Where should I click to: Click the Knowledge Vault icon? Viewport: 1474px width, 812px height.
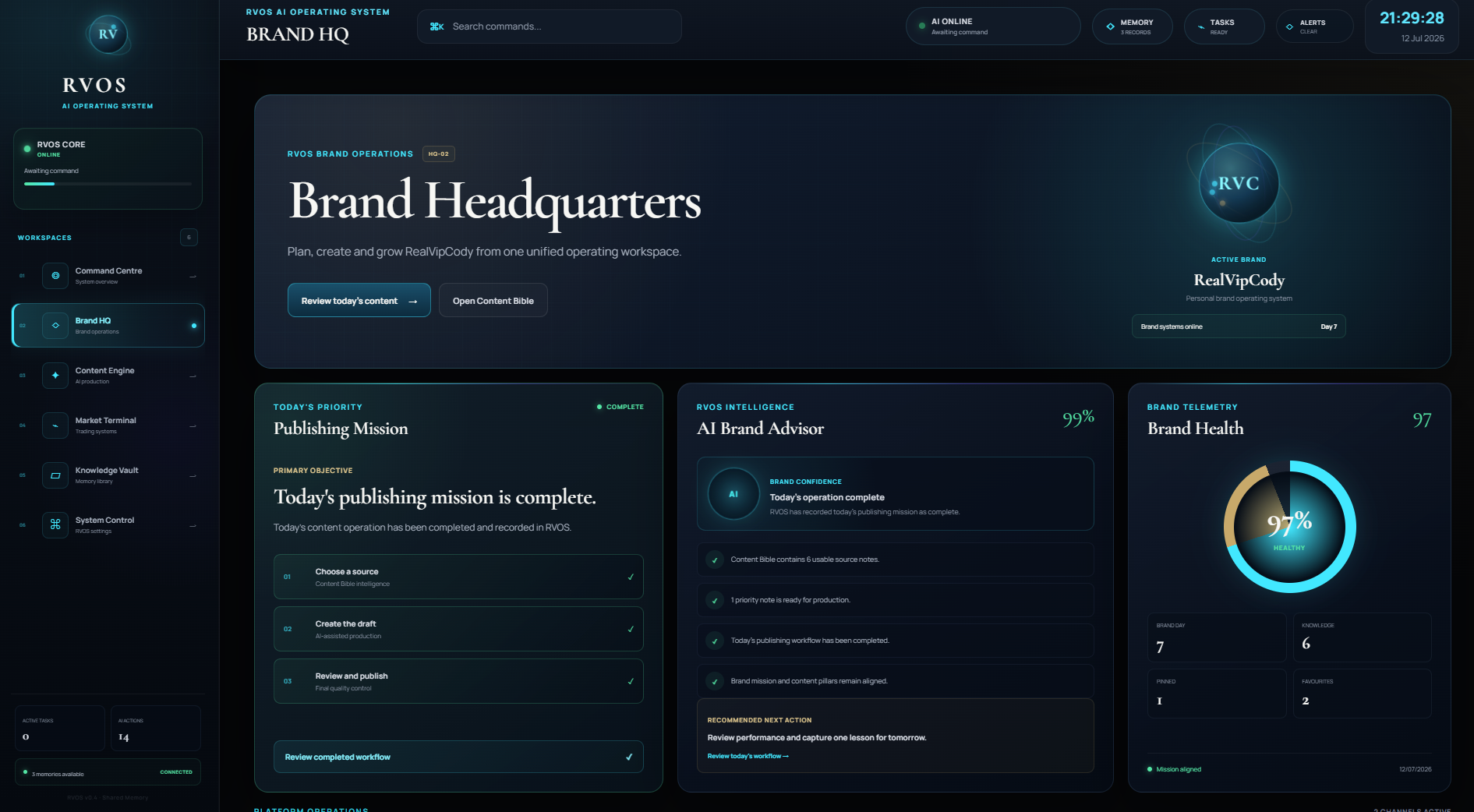point(55,475)
